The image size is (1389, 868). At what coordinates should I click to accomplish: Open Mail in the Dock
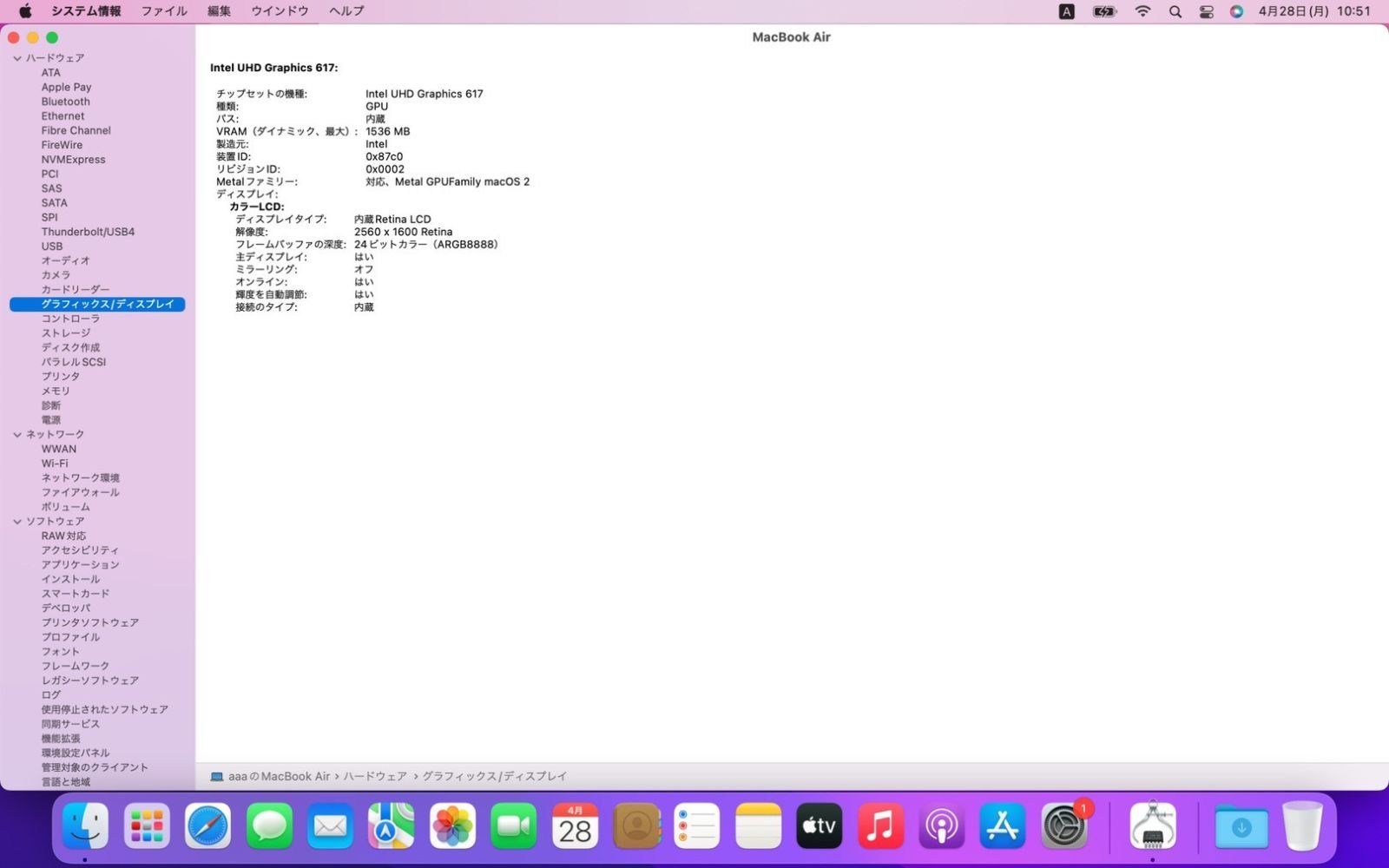click(330, 825)
